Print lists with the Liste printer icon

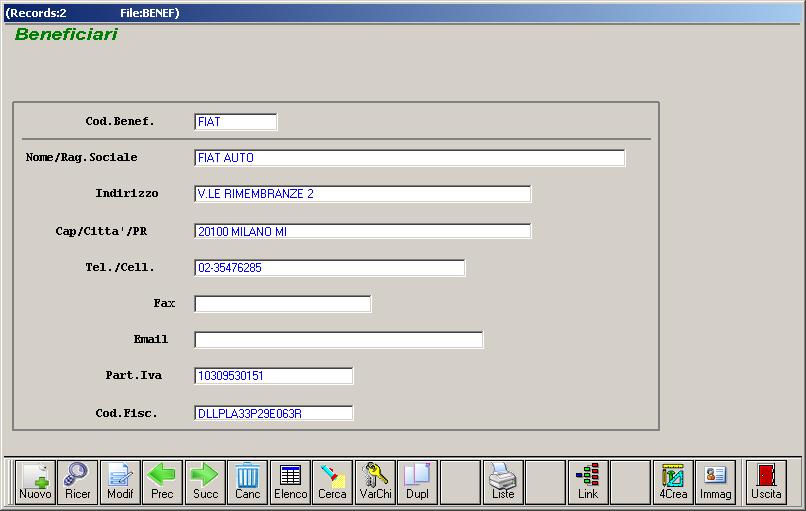(503, 482)
